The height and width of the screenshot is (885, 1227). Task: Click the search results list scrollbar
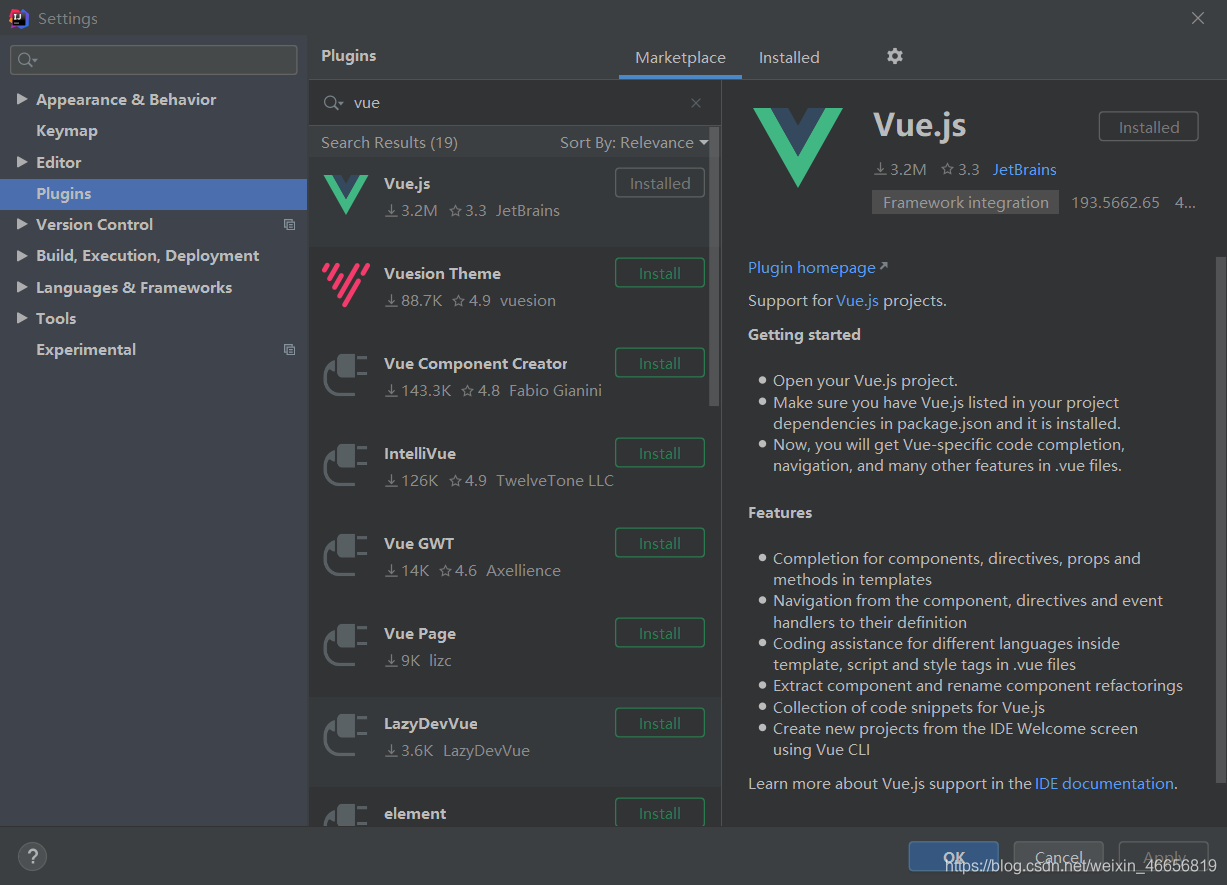(714, 267)
